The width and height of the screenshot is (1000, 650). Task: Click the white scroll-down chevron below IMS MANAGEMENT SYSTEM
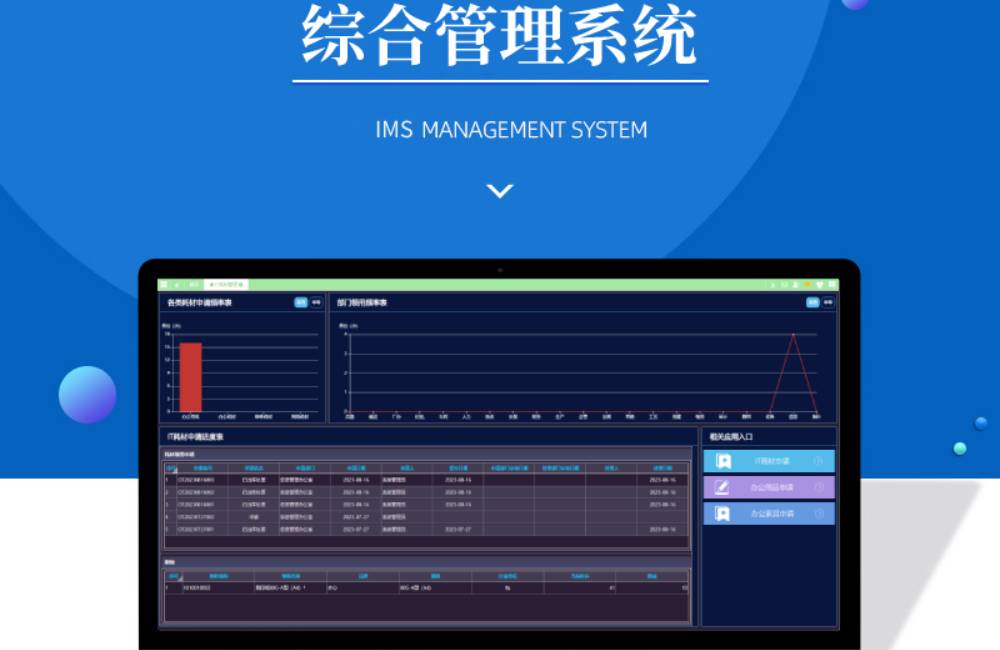pyautogui.click(x=500, y=190)
